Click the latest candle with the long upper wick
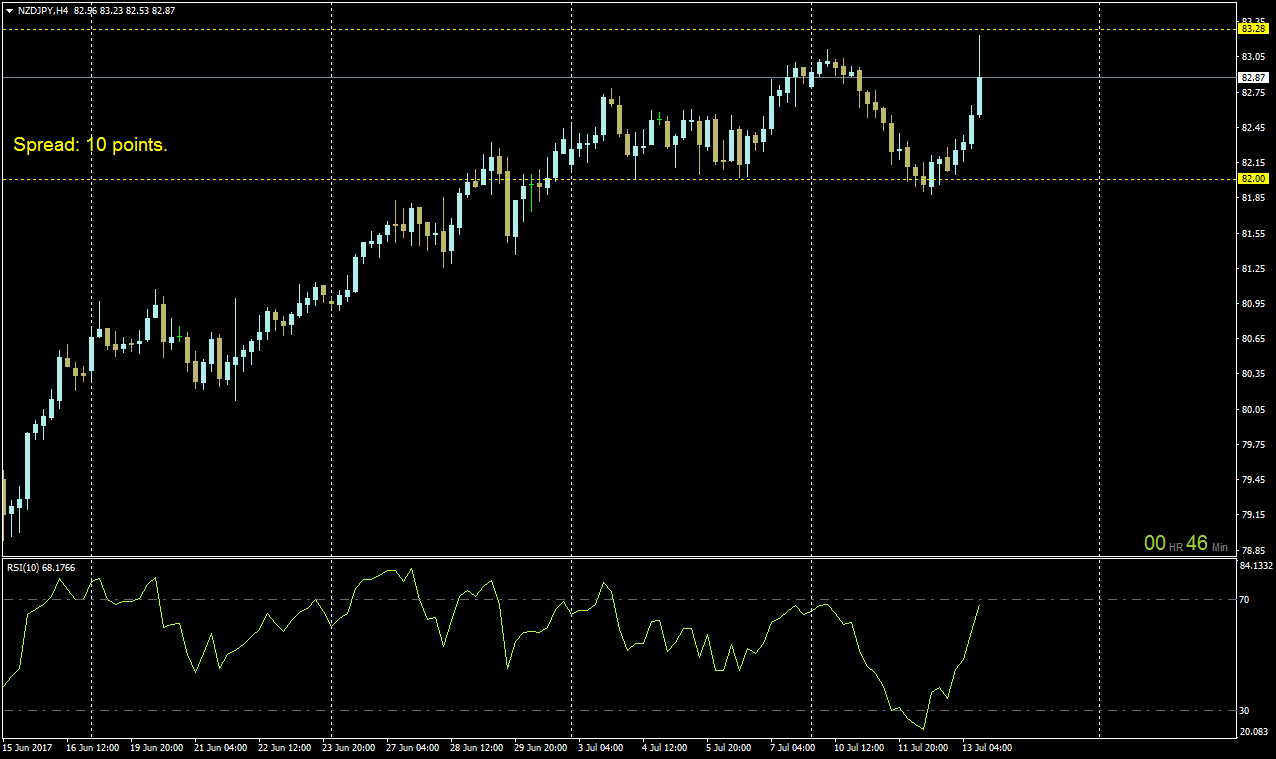 980,95
